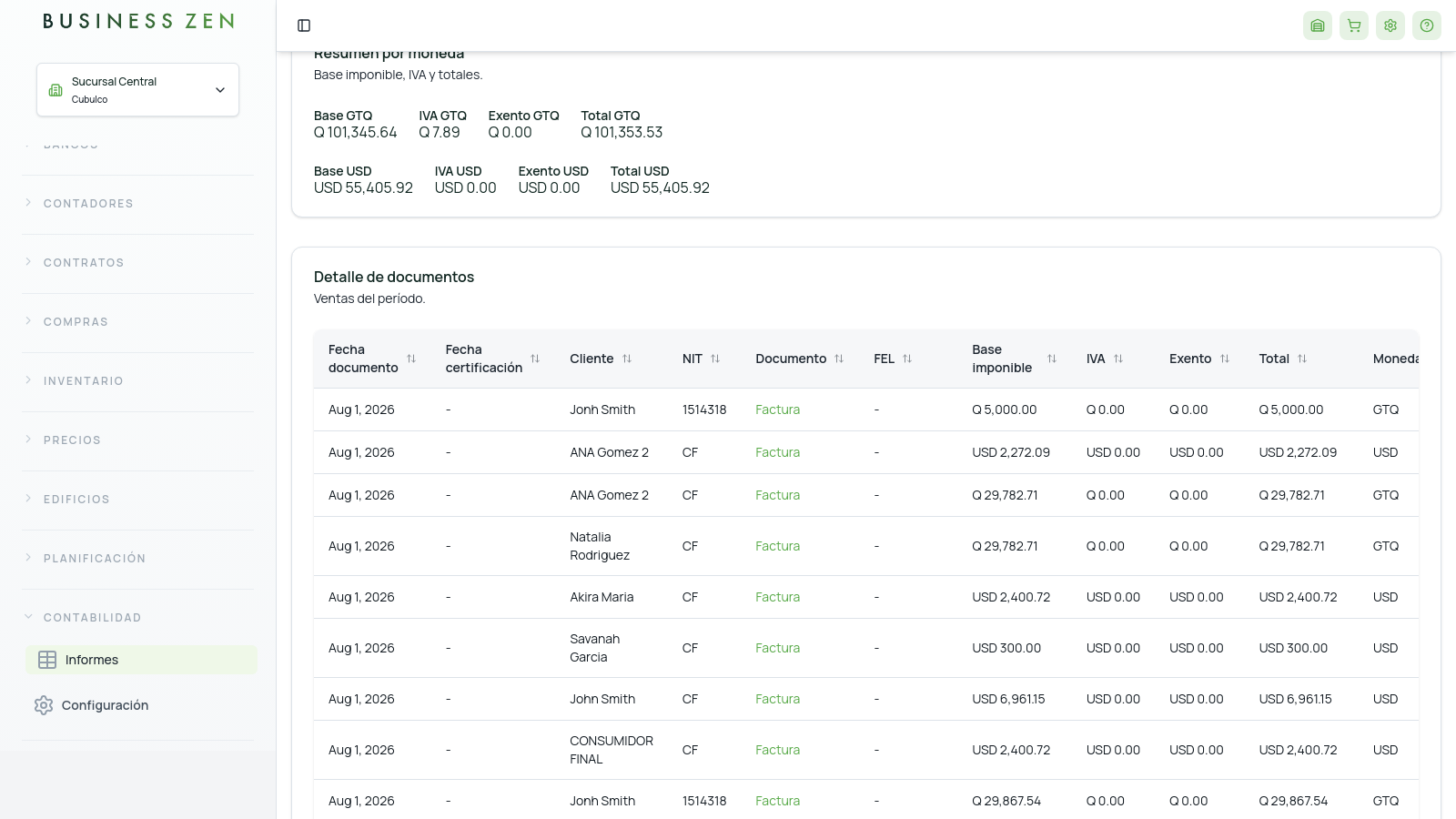
Task: Open Factura link for USD 6,961.15 row
Action: pos(777,699)
